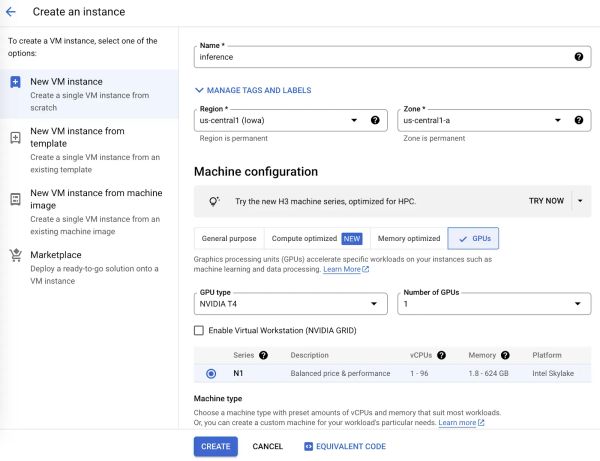Expand Manage Tags and Labels section
The image size is (600, 461).
click(x=253, y=90)
